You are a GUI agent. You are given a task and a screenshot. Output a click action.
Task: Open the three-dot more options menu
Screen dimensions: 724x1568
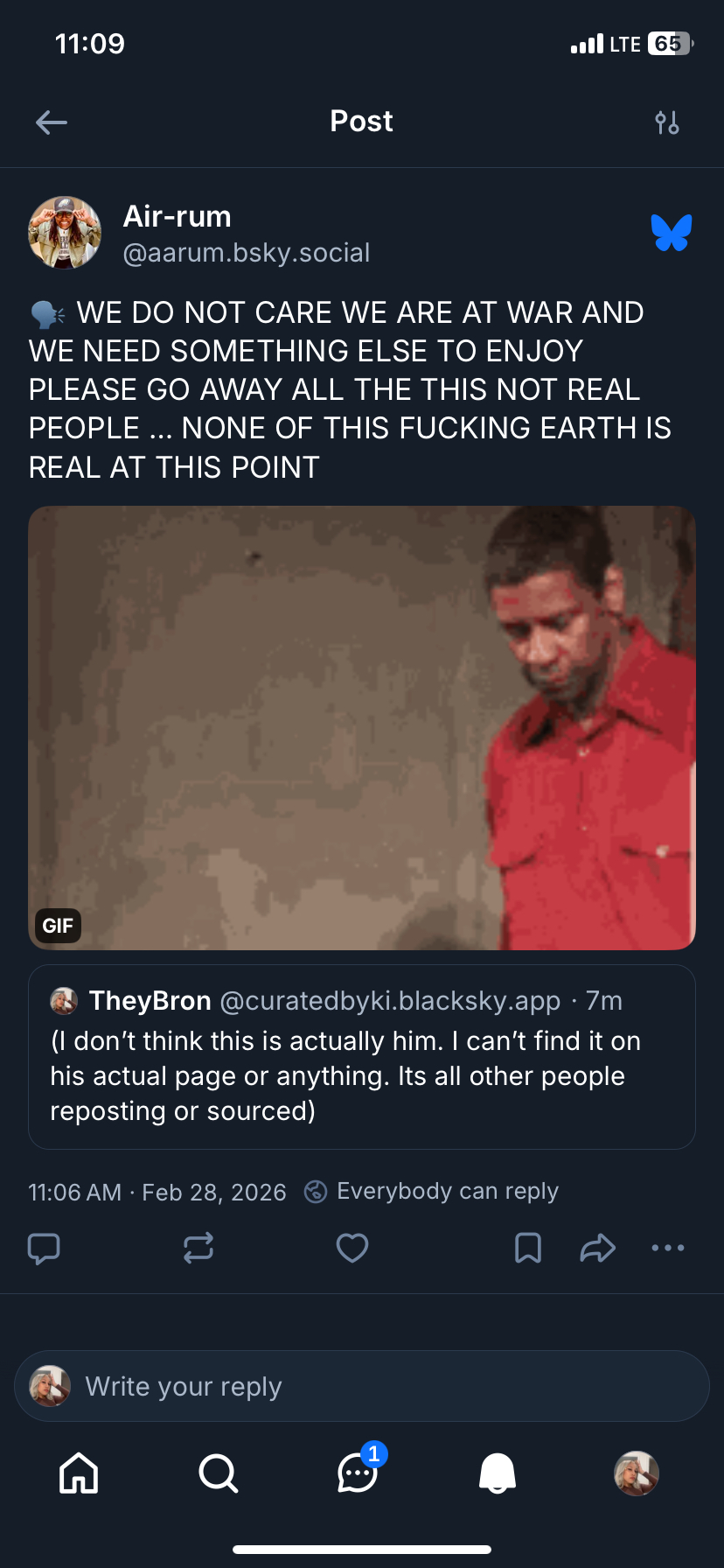(668, 1248)
